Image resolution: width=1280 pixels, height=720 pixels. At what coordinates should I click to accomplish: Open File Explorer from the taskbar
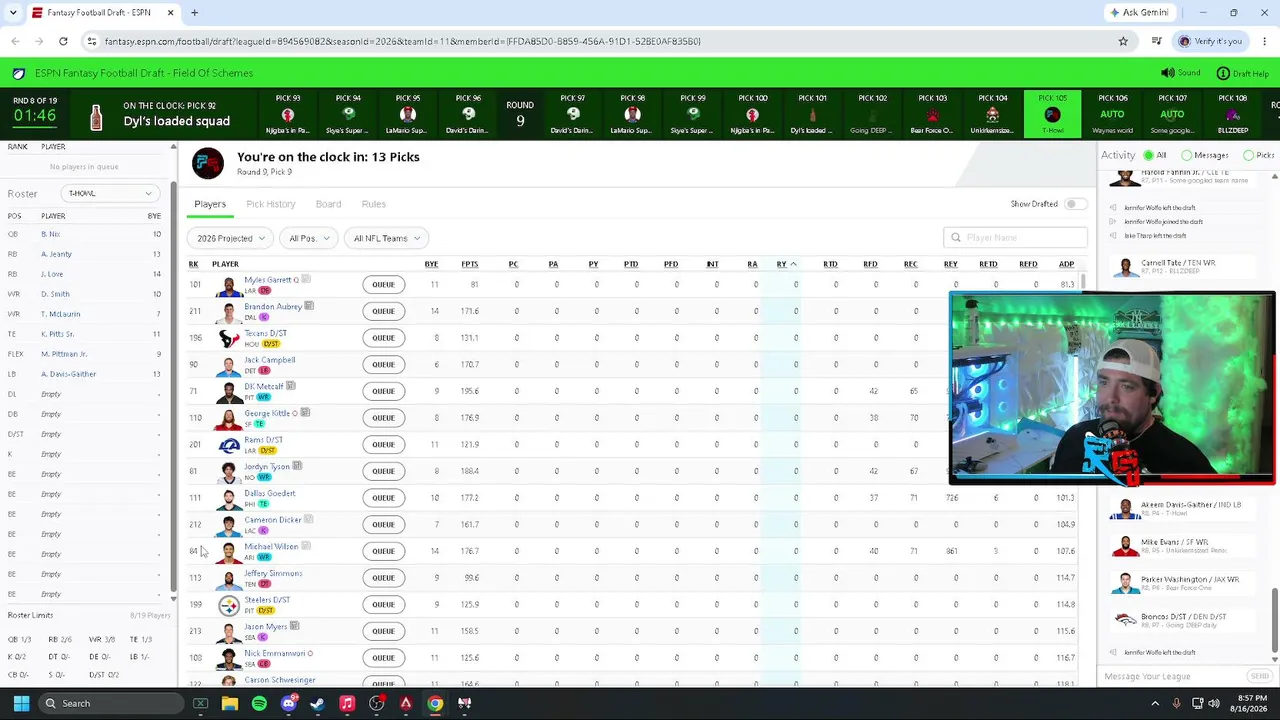tap(230, 703)
